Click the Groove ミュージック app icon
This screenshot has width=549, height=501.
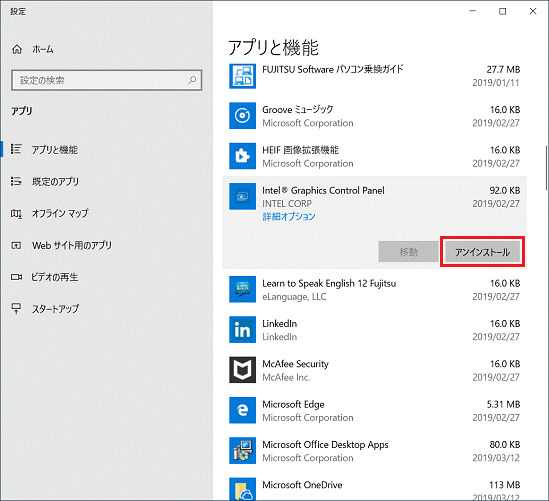click(242, 116)
